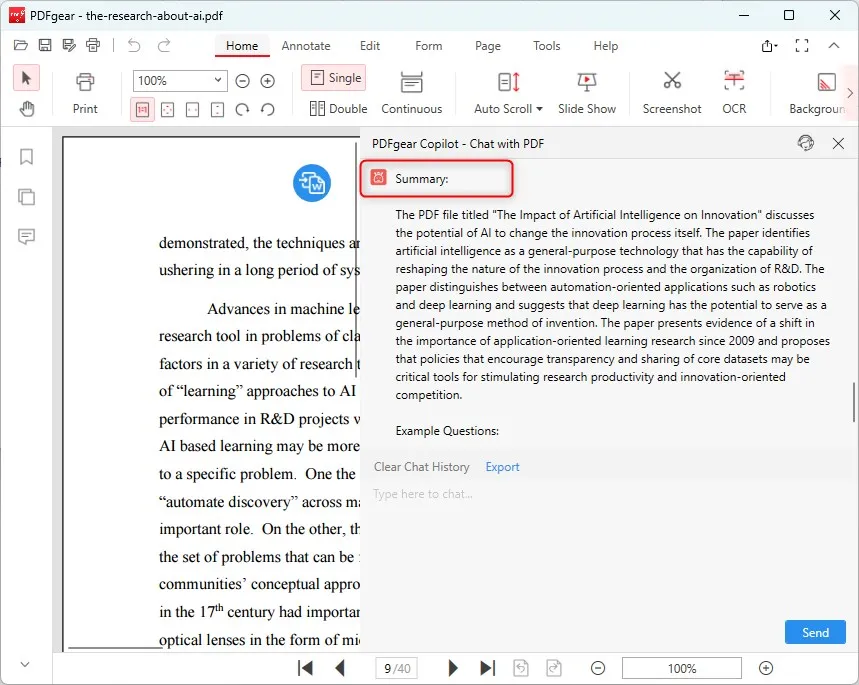This screenshot has height=685, width=859.
Task: Collapse the ribbon with chevron
Action: (x=834, y=45)
